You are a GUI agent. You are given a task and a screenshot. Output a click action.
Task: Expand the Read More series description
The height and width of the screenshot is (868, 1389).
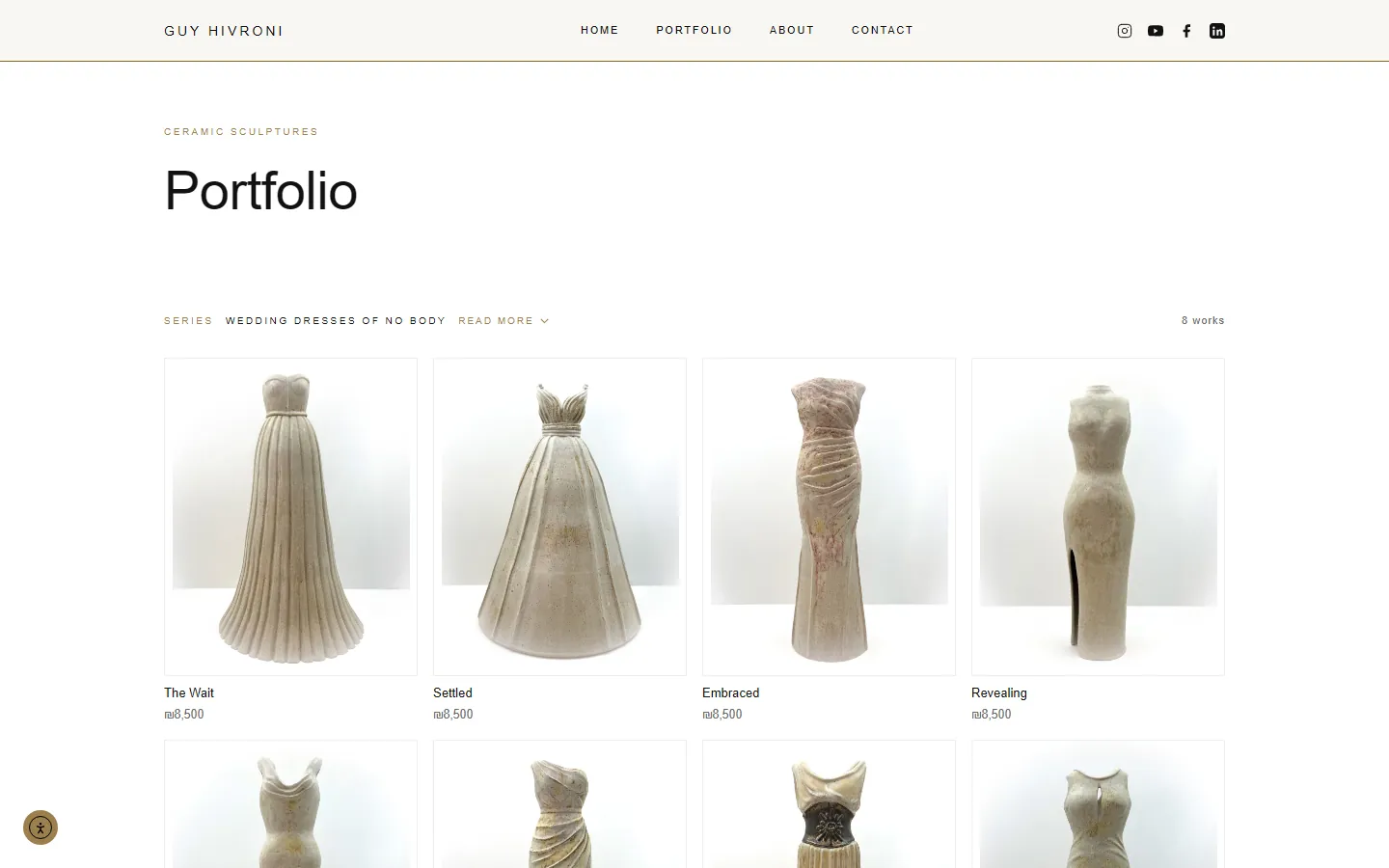(504, 320)
